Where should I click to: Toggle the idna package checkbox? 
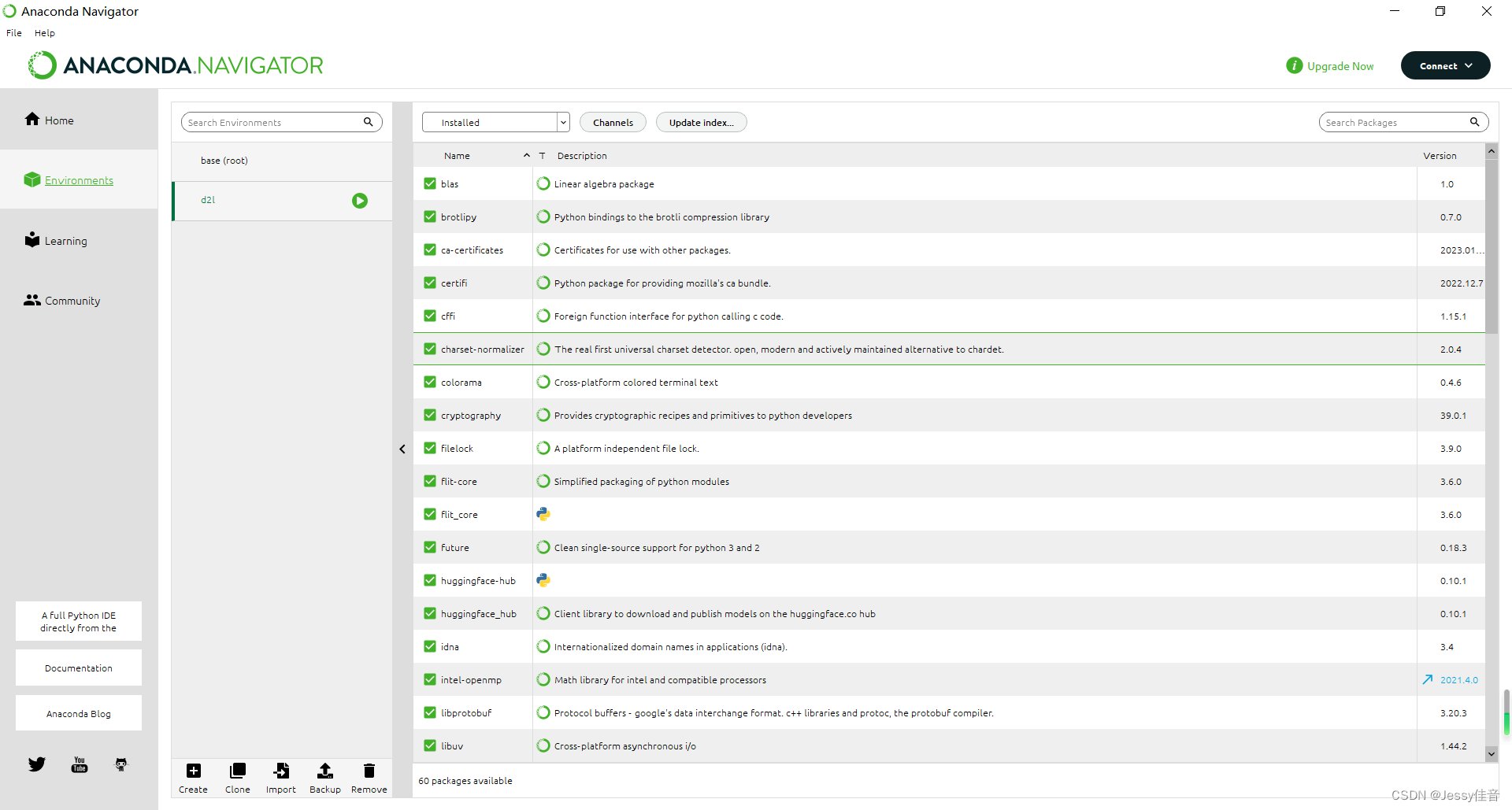pos(430,646)
